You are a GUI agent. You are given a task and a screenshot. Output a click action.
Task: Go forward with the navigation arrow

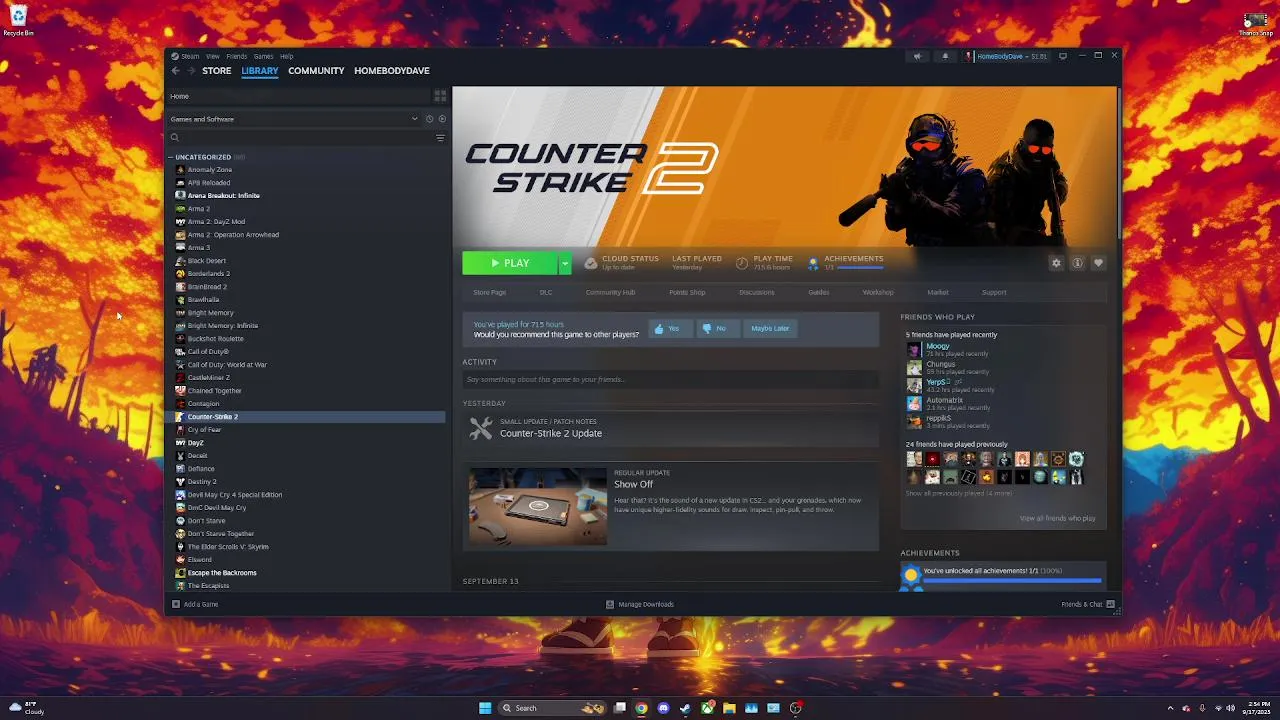pyautogui.click(x=191, y=71)
